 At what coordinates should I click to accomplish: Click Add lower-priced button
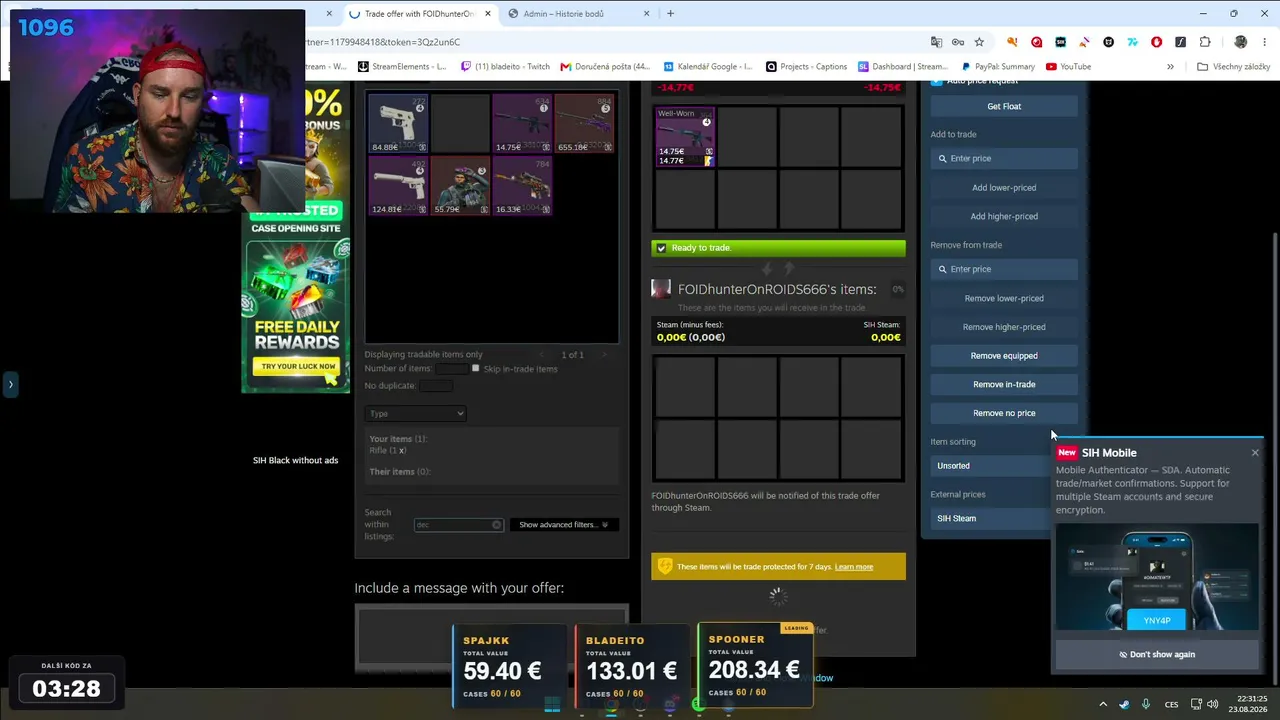point(1004,188)
